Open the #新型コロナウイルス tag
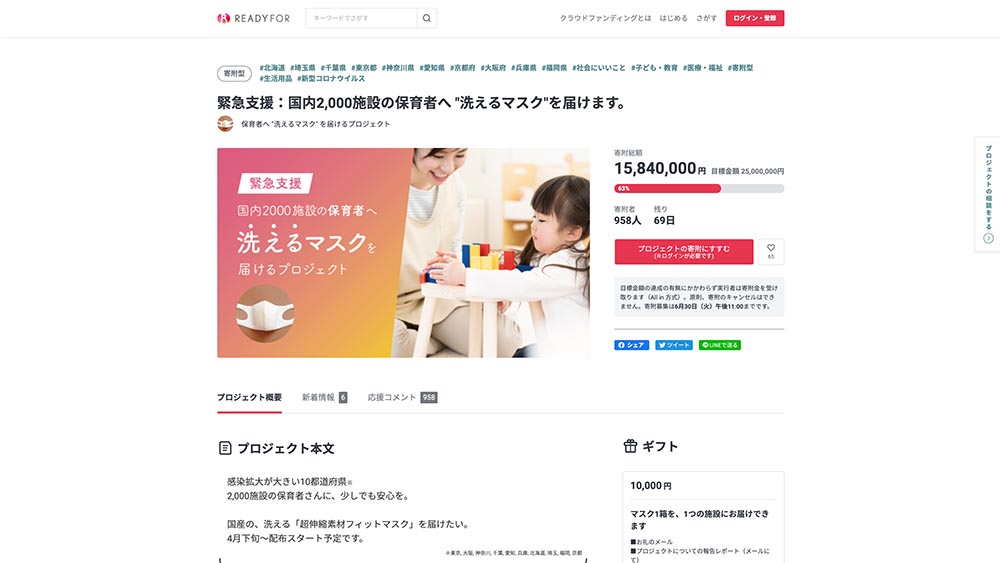The image size is (1000, 563). [331, 78]
